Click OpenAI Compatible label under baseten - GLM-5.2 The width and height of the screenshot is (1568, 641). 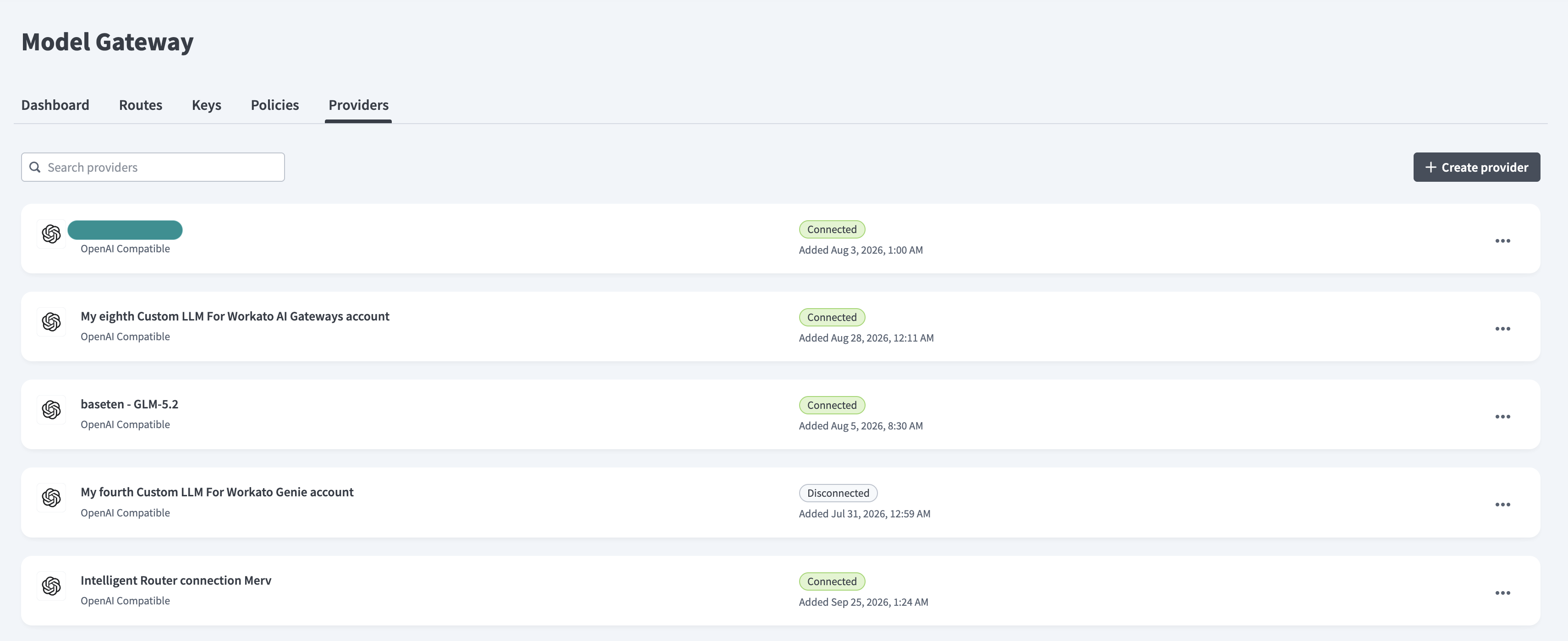126,424
